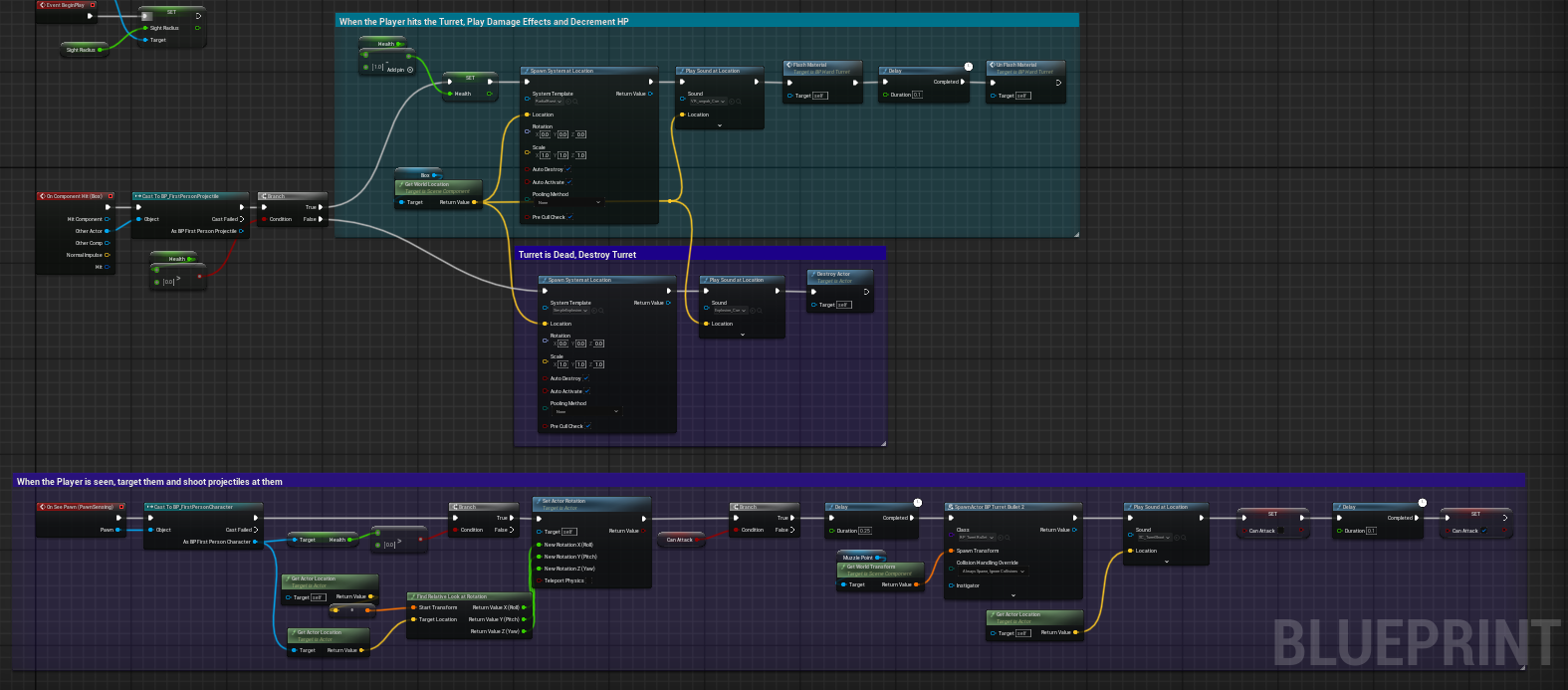Toggle Auto Activate in the Turret is Dead Spawn System
This screenshot has width=1568, height=690.
[x=587, y=391]
